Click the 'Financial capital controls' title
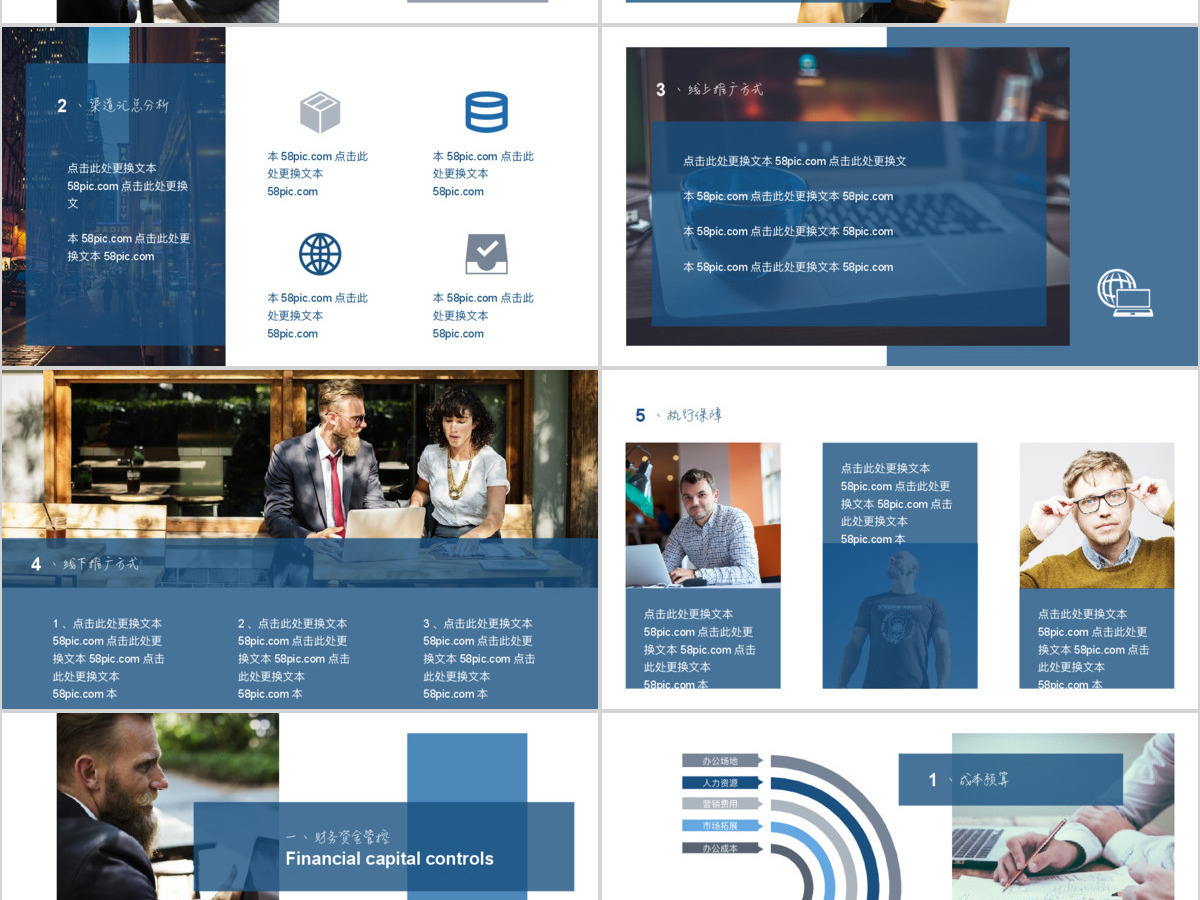The height and width of the screenshot is (900, 1200). tap(389, 858)
